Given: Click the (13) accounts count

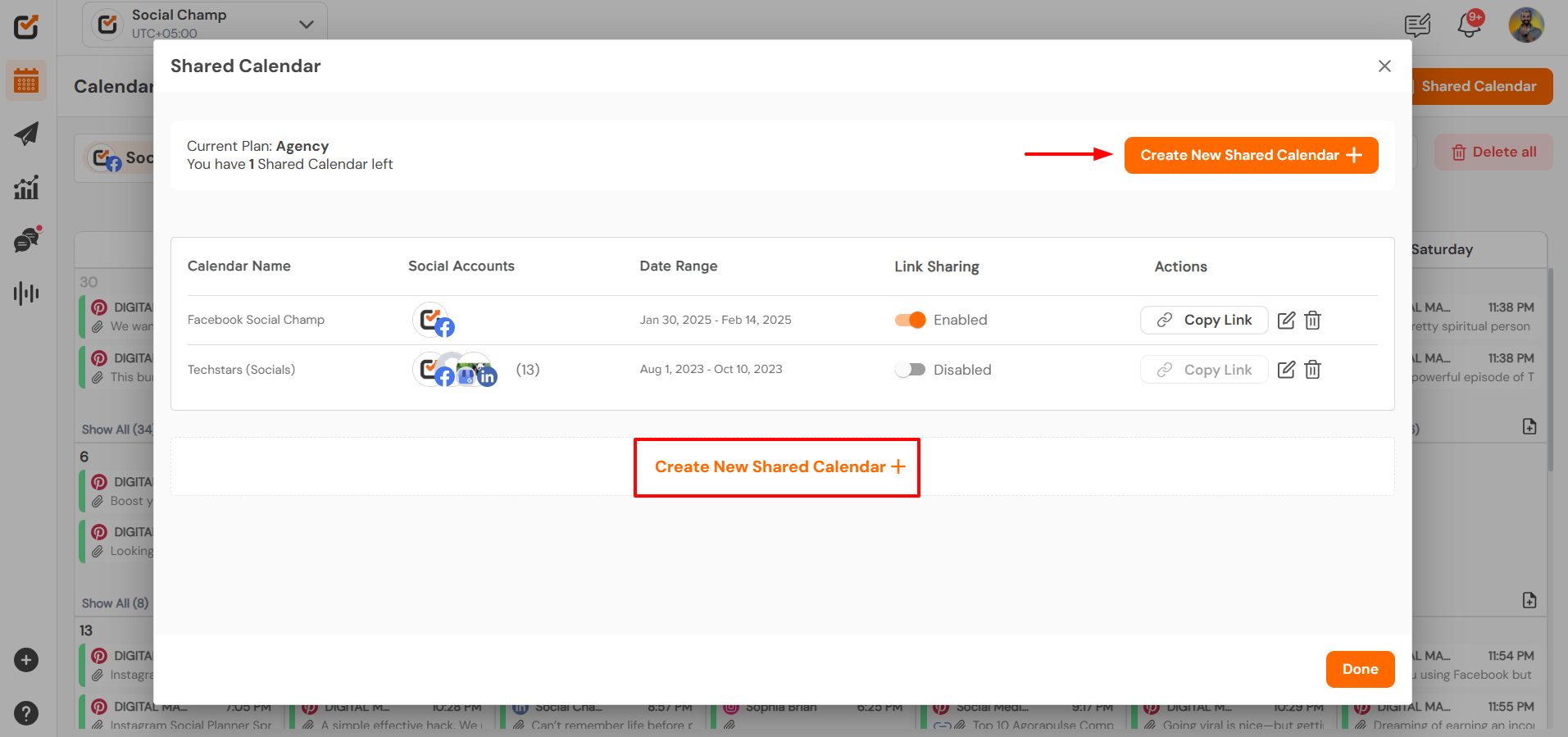Looking at the screenshot, I should pos(528,370).
